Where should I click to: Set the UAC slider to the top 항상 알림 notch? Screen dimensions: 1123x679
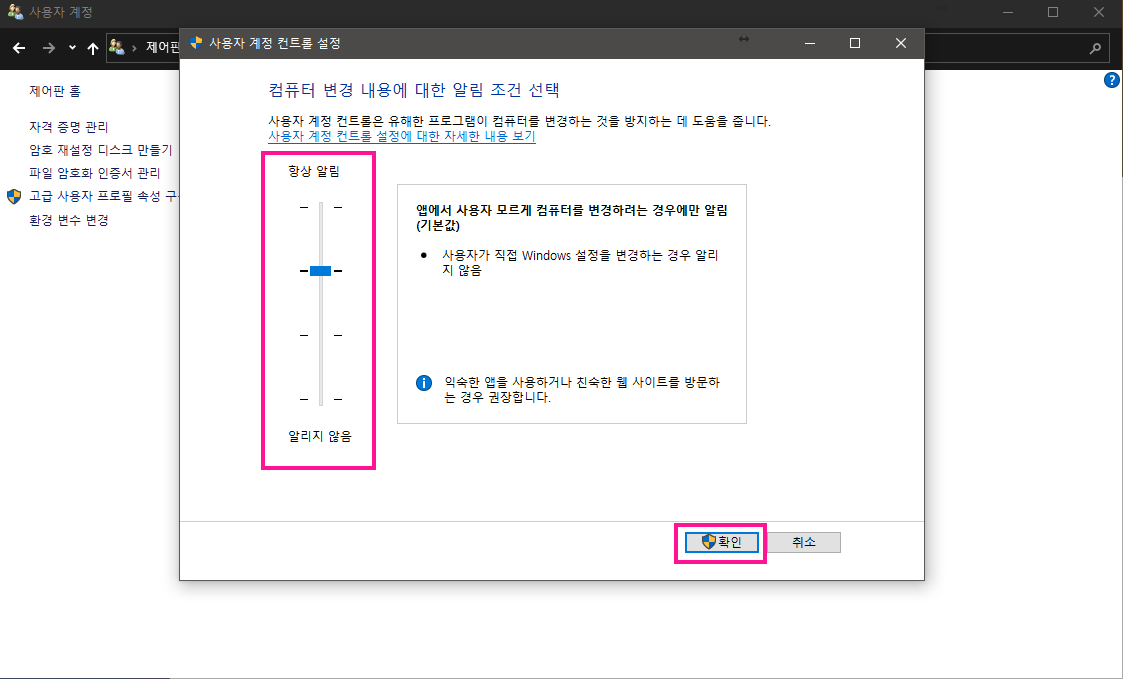pyautogui.click(x=321, y=207)
